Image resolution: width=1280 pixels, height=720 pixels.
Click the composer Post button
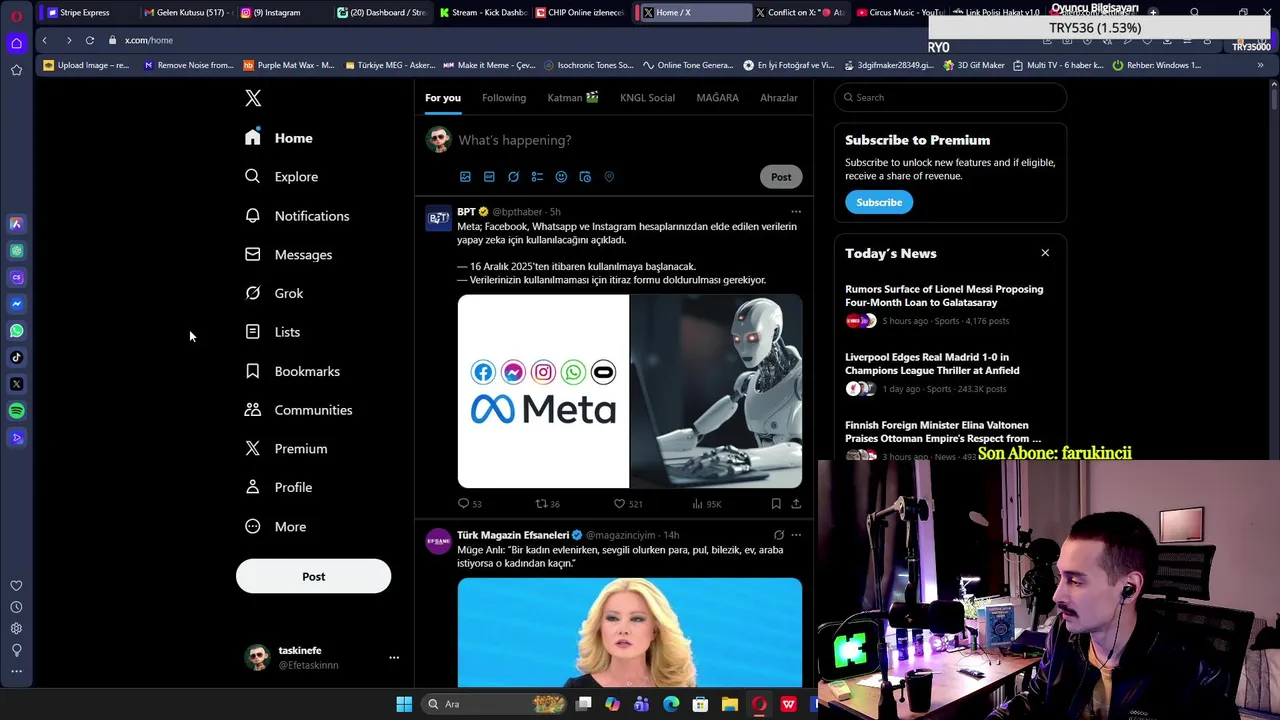781,177
